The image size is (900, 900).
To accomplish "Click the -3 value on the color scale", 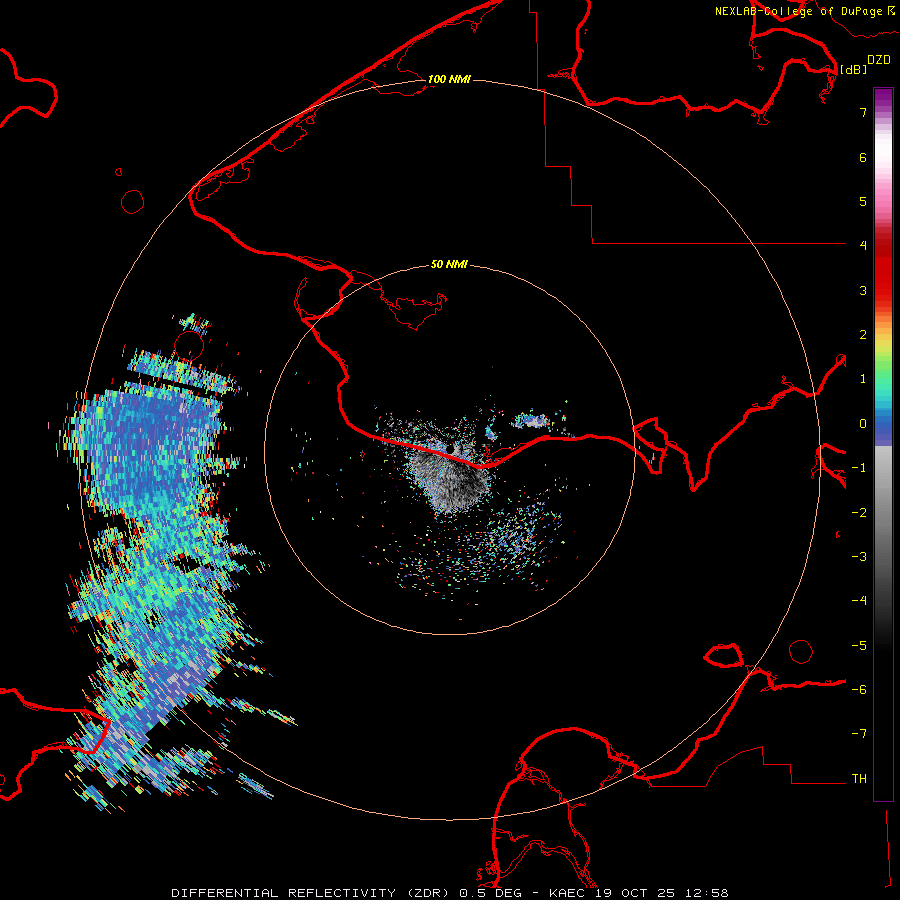I will pyautogui.click(x=859, y=557).
